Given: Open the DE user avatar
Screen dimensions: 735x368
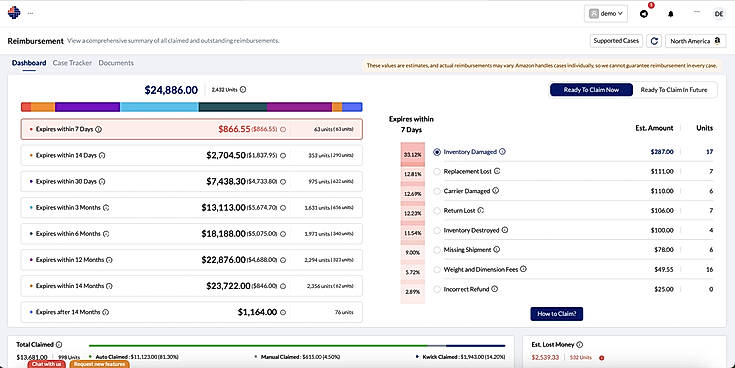Looking at the screenshot, I should pyautogui.click(x=719, y=14).
